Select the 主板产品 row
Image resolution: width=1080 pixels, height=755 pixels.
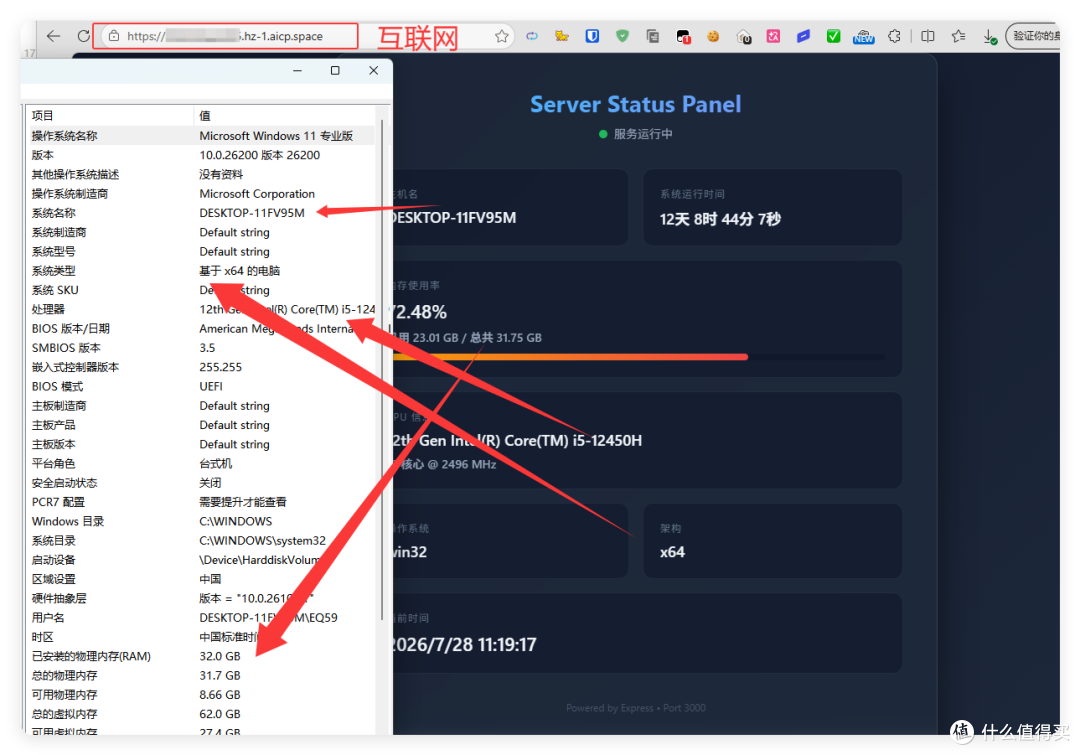coord(201,425)
